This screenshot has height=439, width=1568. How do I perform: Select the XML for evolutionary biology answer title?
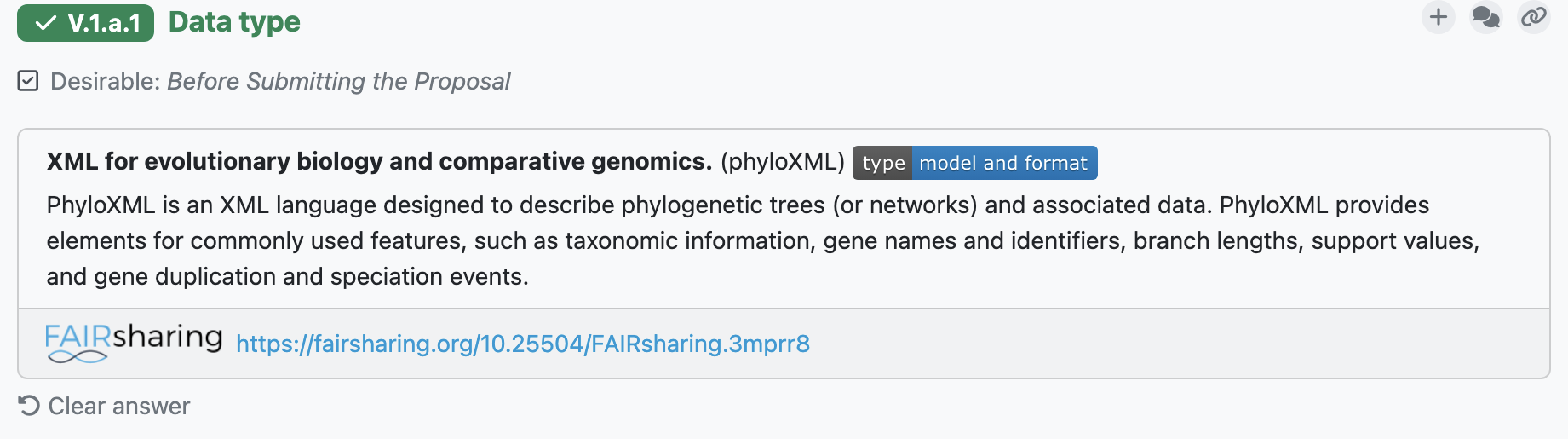(x=379, y=161)
